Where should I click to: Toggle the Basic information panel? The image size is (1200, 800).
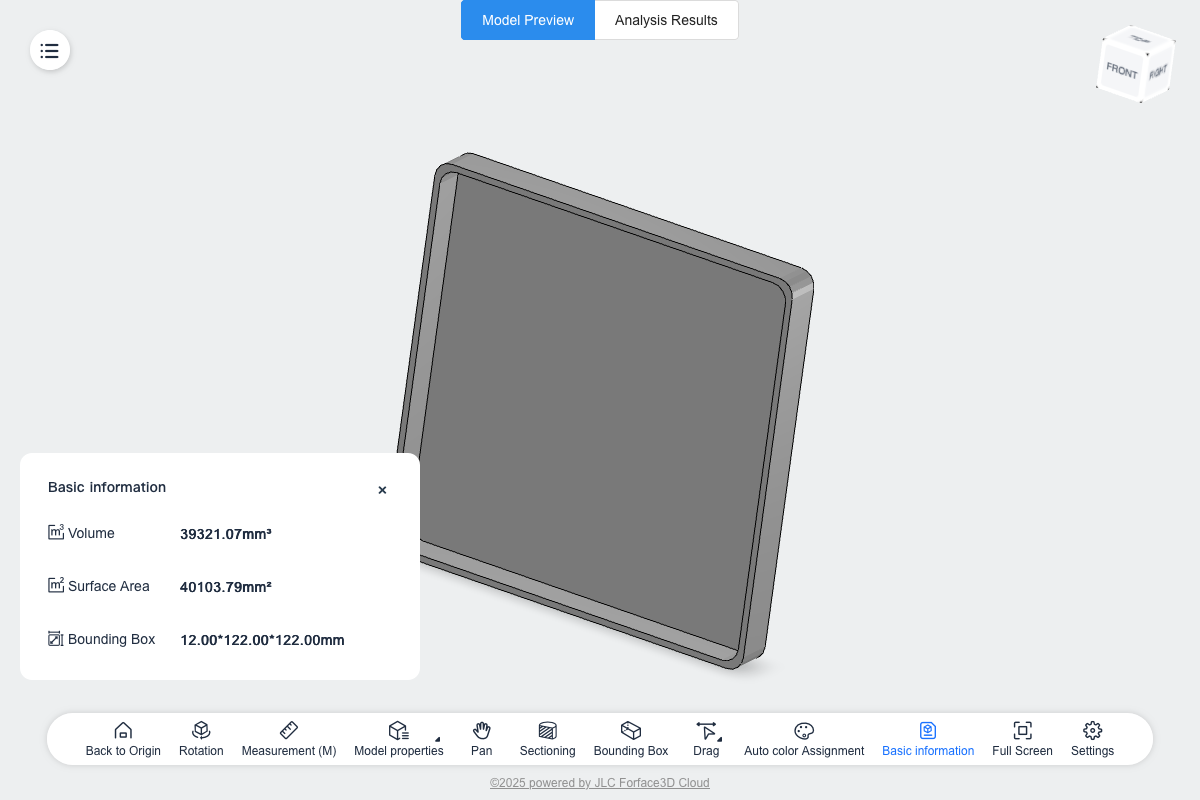point(928,739)
